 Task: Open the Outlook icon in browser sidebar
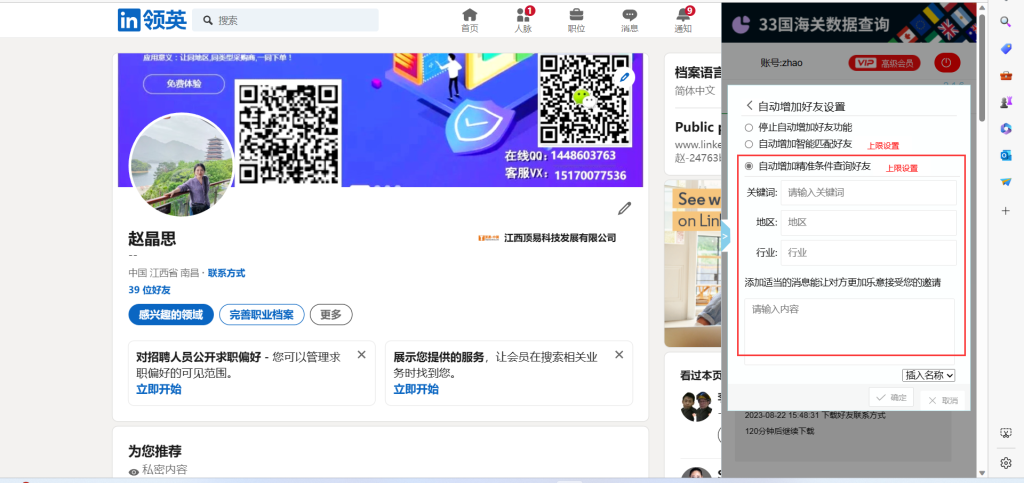coord(1006,155)
